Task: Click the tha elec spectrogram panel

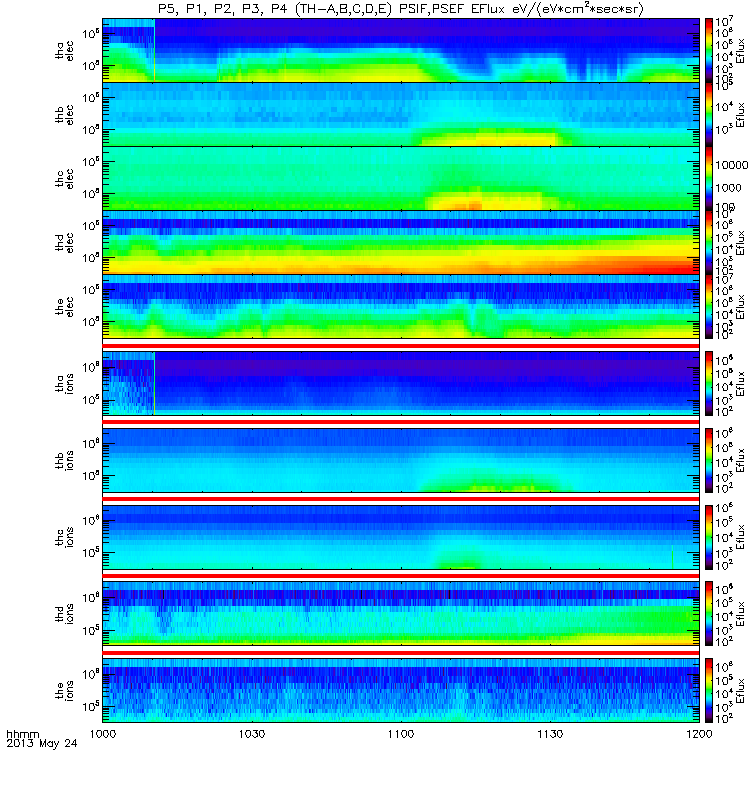Action: (401, 51)
